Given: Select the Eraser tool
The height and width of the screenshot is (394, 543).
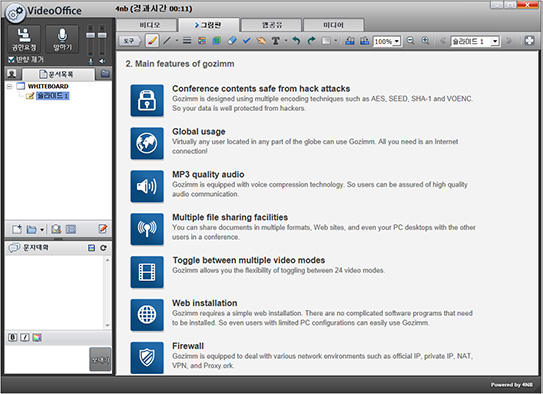Looking at the screenshot, I should coord(232,41).
